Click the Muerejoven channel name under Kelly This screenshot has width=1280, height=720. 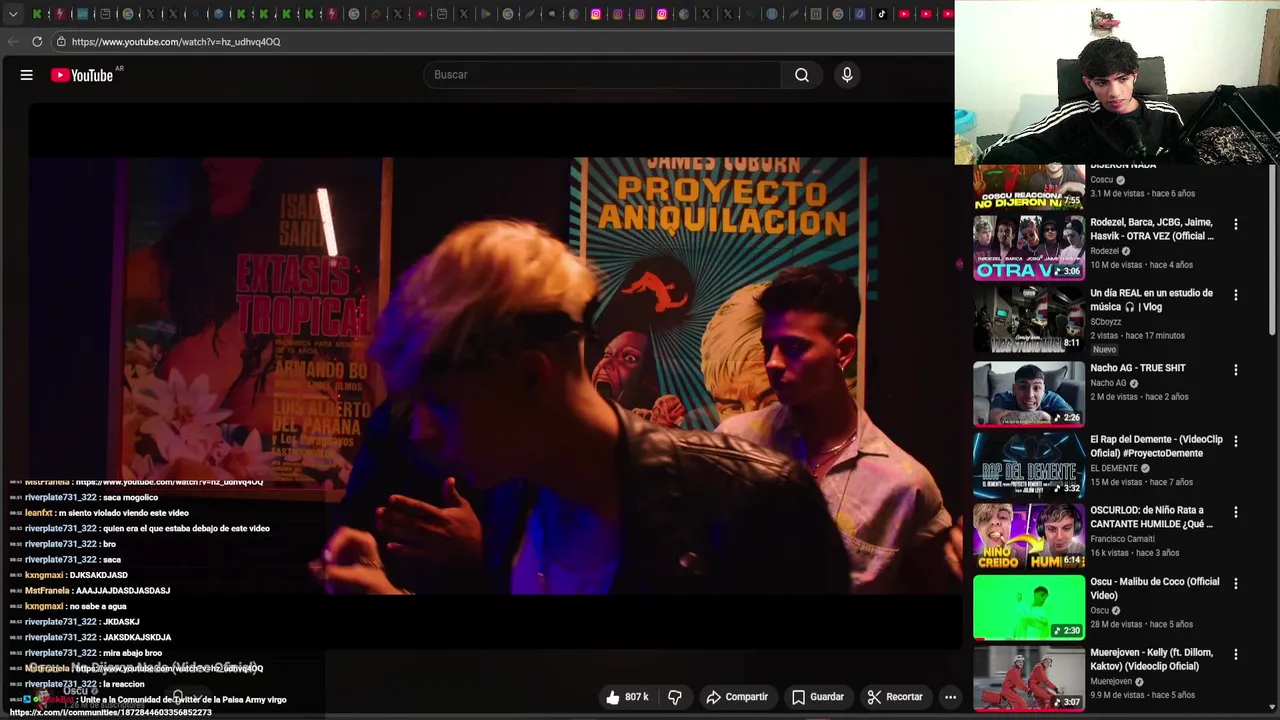(x=1111, y=682)
